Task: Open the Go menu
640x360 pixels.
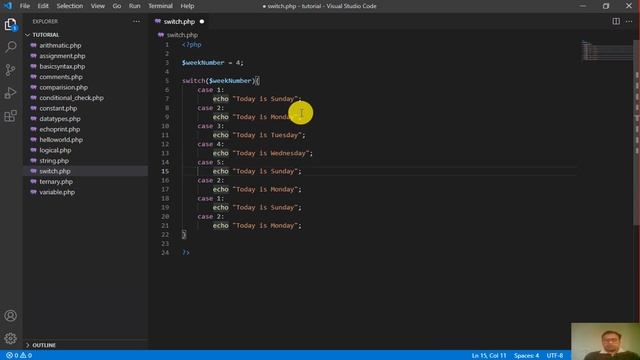Action: pos(117,6)
